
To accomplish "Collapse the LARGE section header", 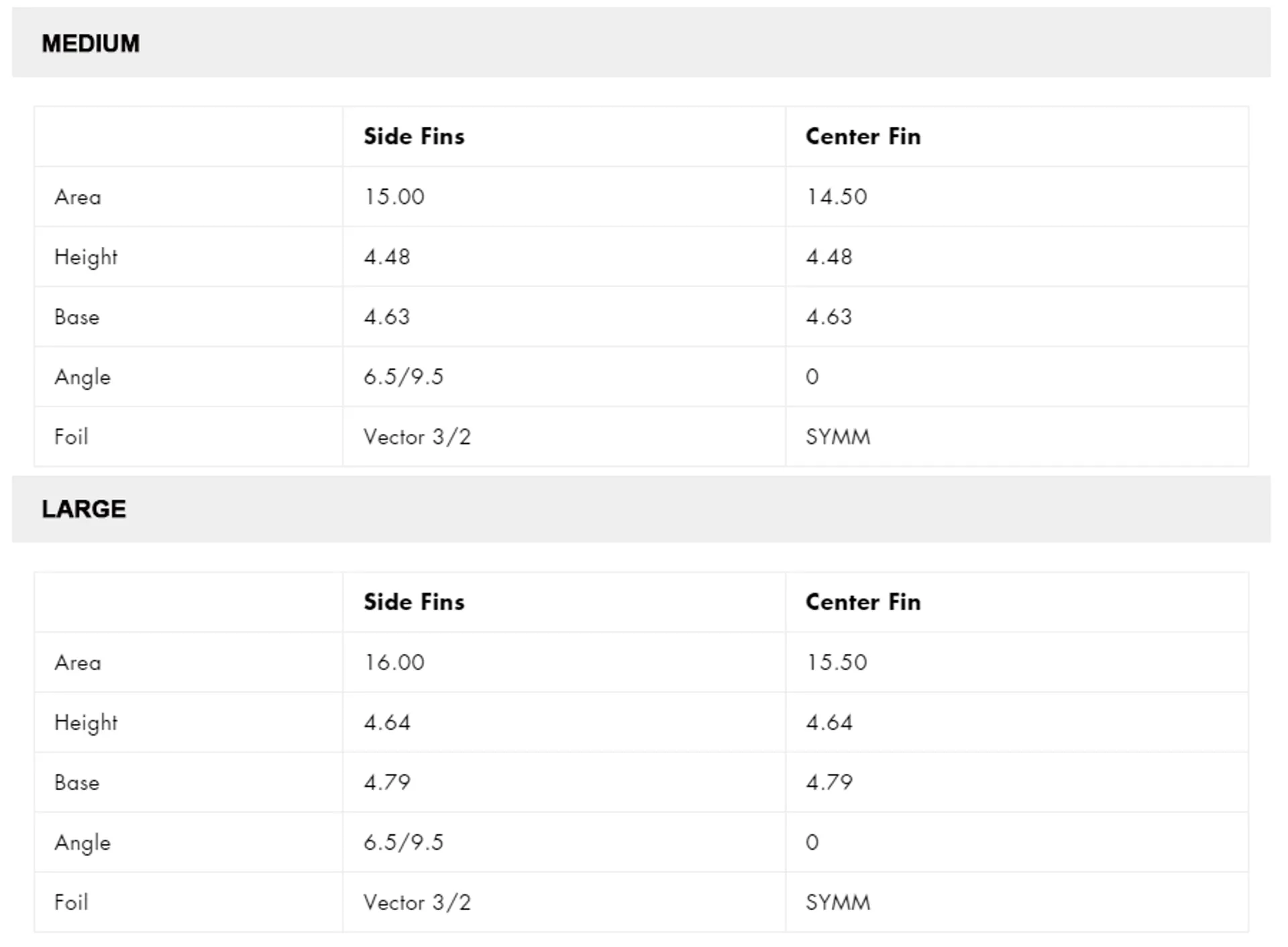I will pos(641,509).
